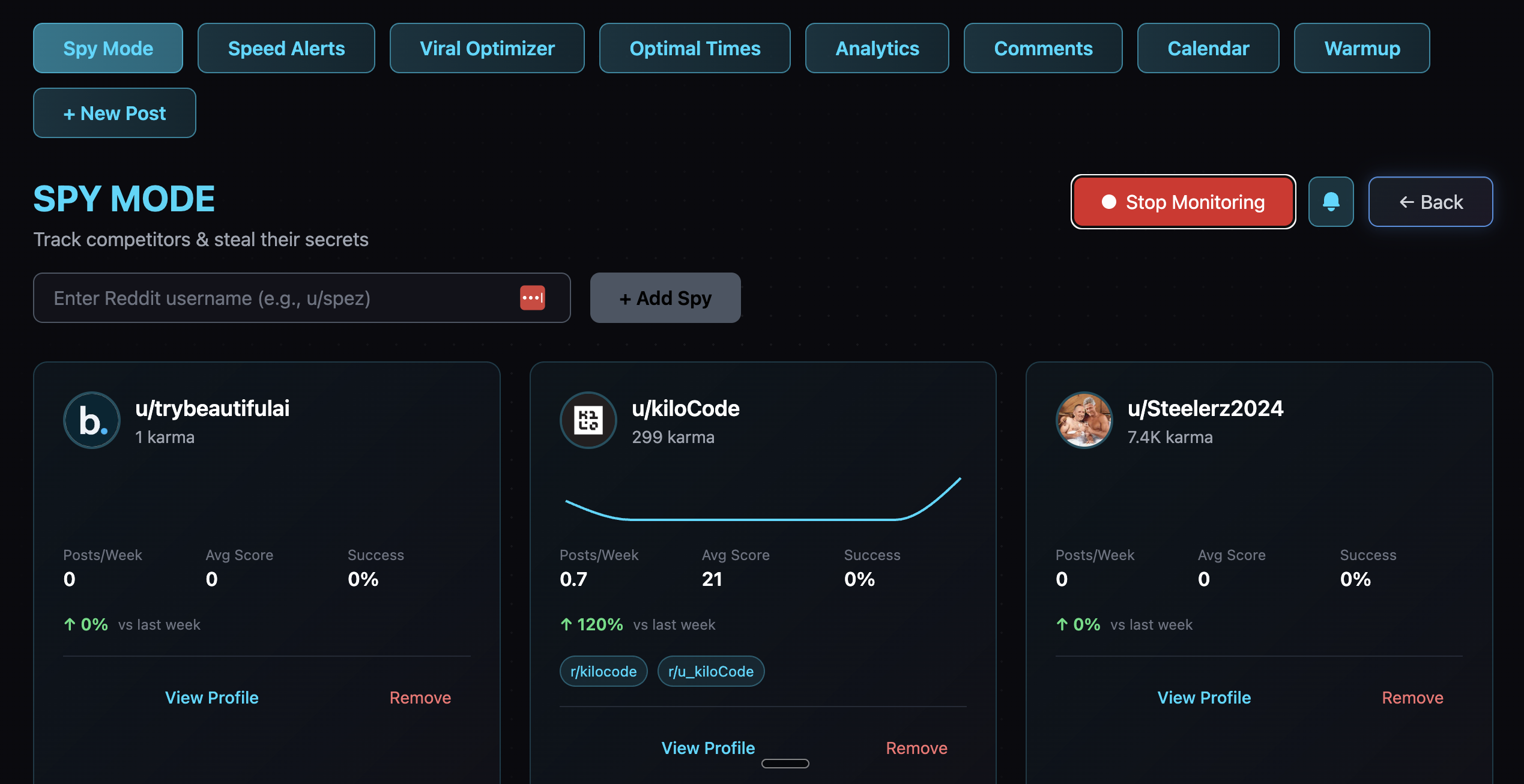Click the u/kiloCode avatar icon
1524x784 pixels.
click(588, 420)
